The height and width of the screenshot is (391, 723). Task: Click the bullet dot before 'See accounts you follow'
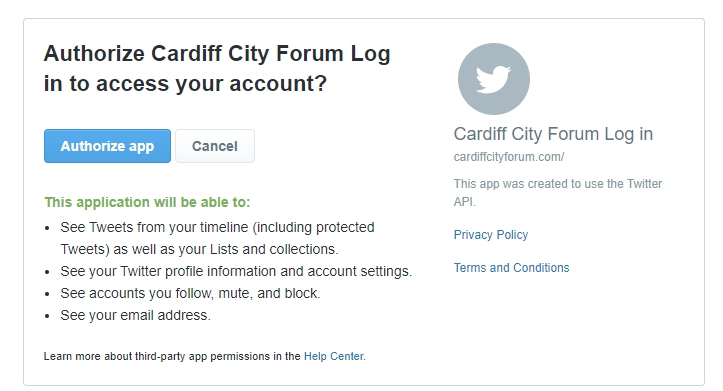(47, 294)
